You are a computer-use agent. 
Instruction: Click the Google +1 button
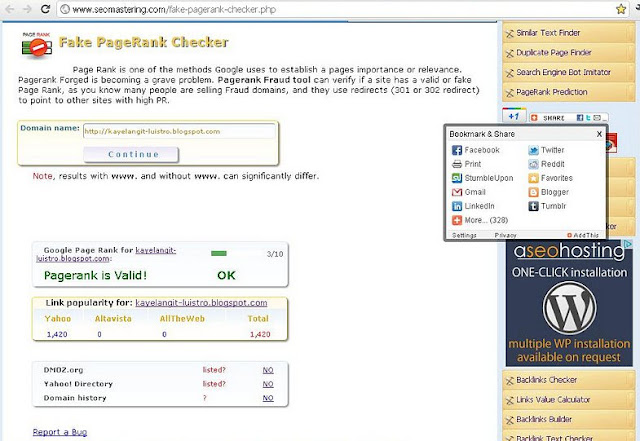click(514, 116)
